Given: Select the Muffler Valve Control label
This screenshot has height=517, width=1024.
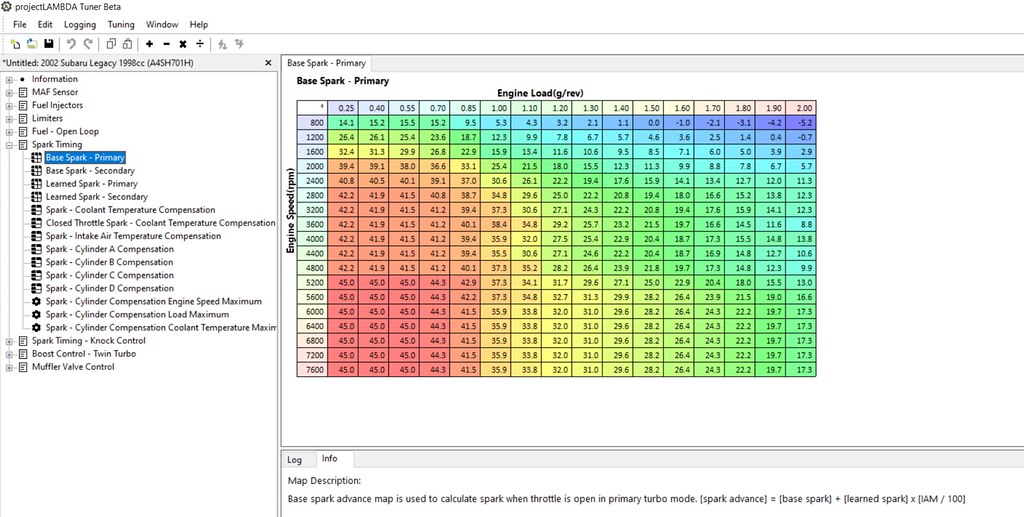Looking at the screenshot, I should pyautogui.click(x=73, y=366).
